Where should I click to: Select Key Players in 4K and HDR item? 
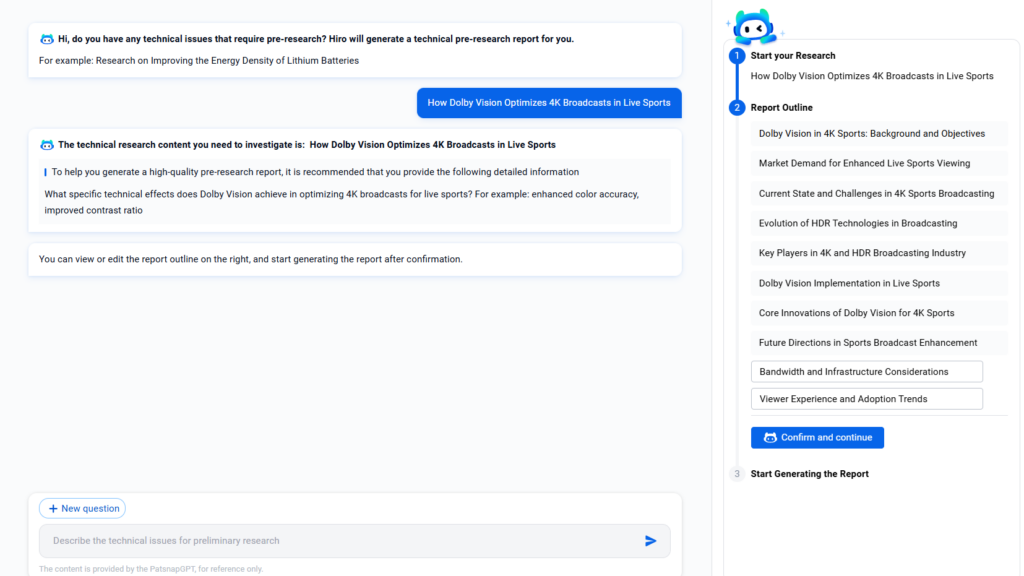[x=862, y=253]
